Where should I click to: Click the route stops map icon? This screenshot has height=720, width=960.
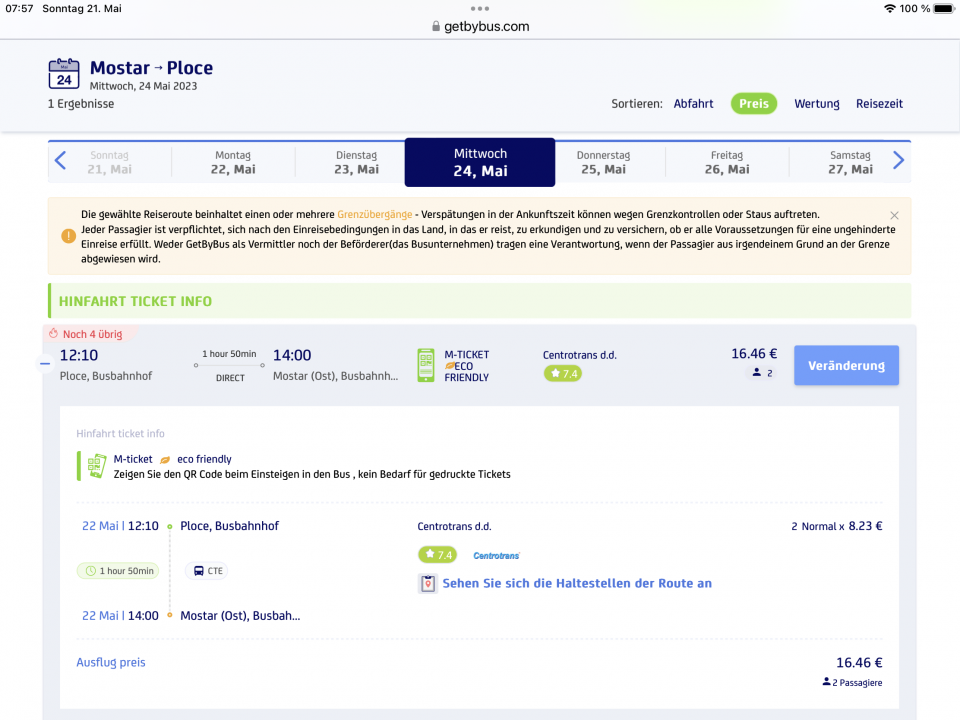tap(428, 583)
